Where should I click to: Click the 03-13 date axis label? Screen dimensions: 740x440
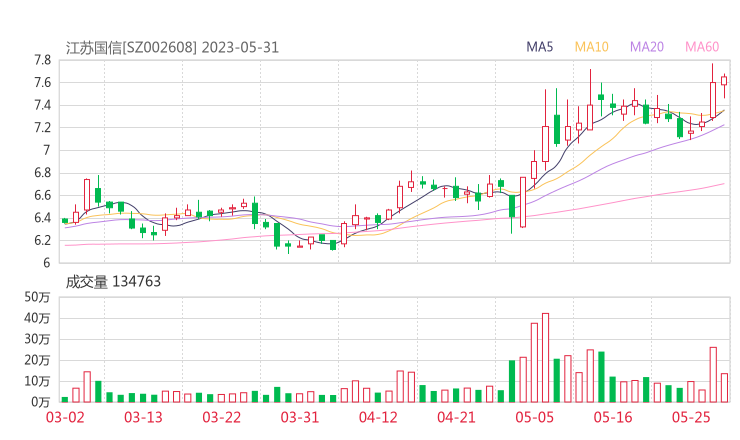[143, 417]
